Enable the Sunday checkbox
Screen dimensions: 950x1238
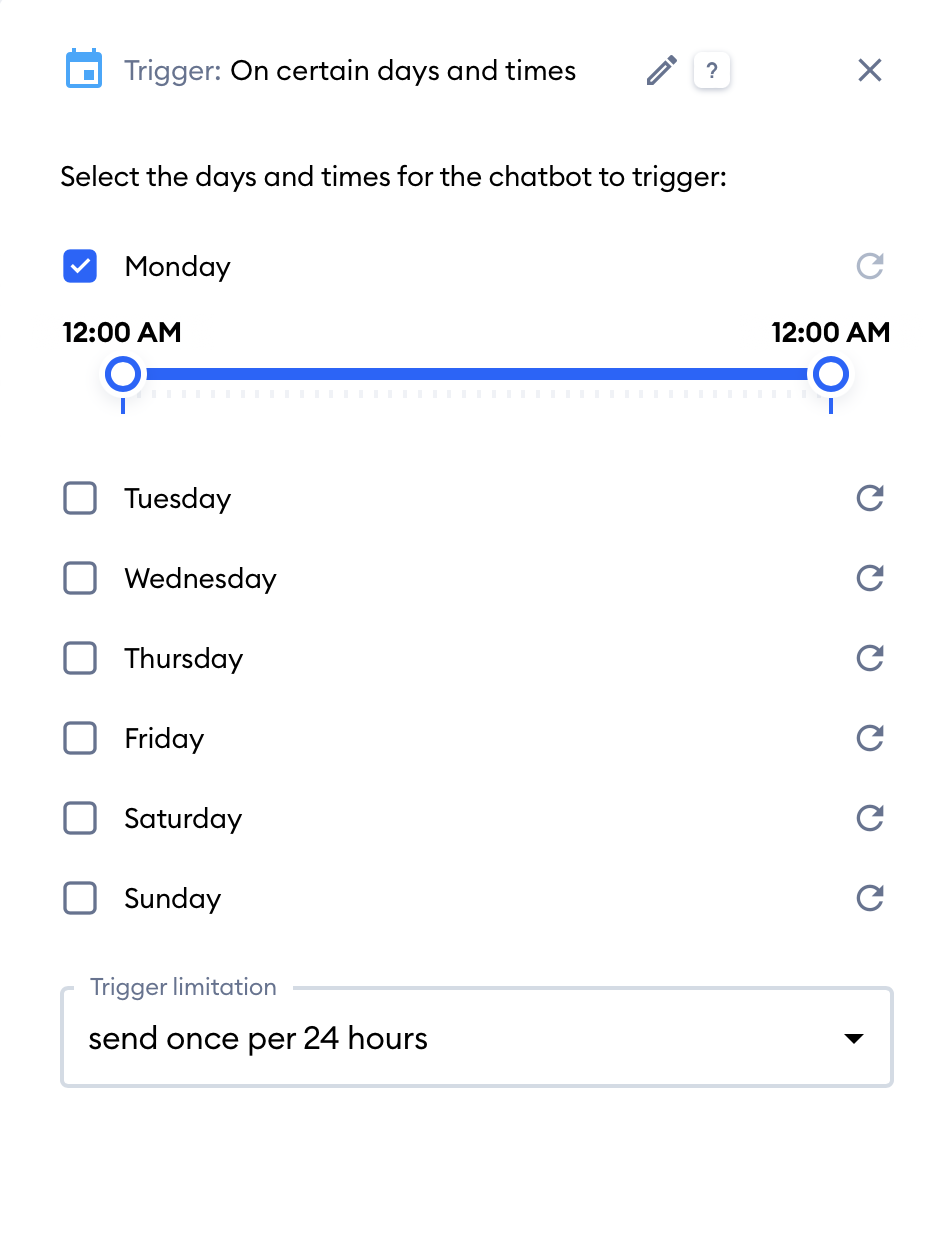[80, 898]
